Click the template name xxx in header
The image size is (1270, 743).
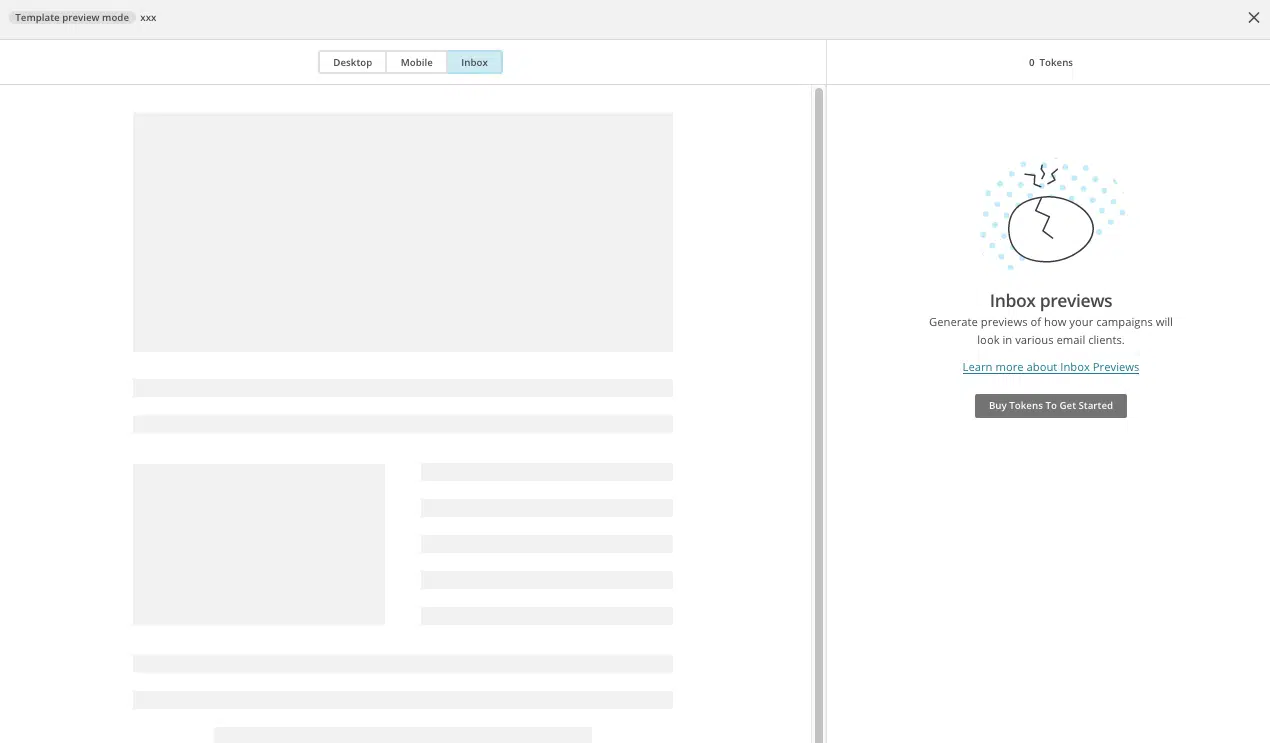pos(148,18)
